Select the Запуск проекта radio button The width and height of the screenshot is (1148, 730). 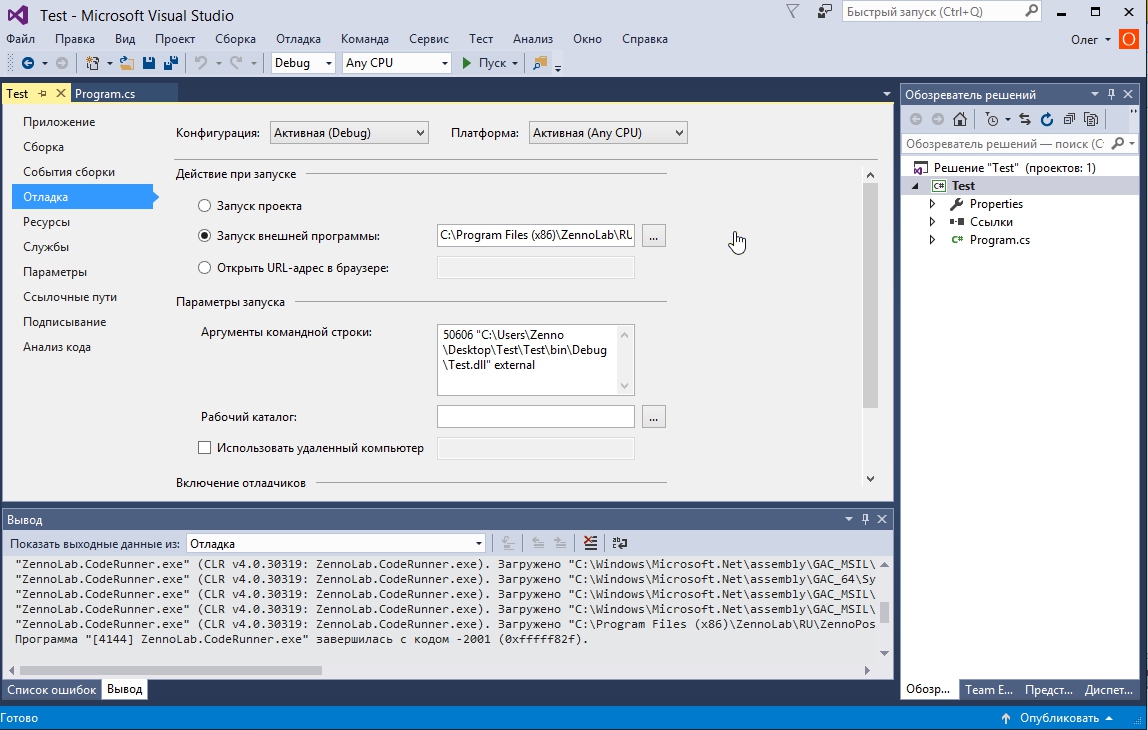205,206
